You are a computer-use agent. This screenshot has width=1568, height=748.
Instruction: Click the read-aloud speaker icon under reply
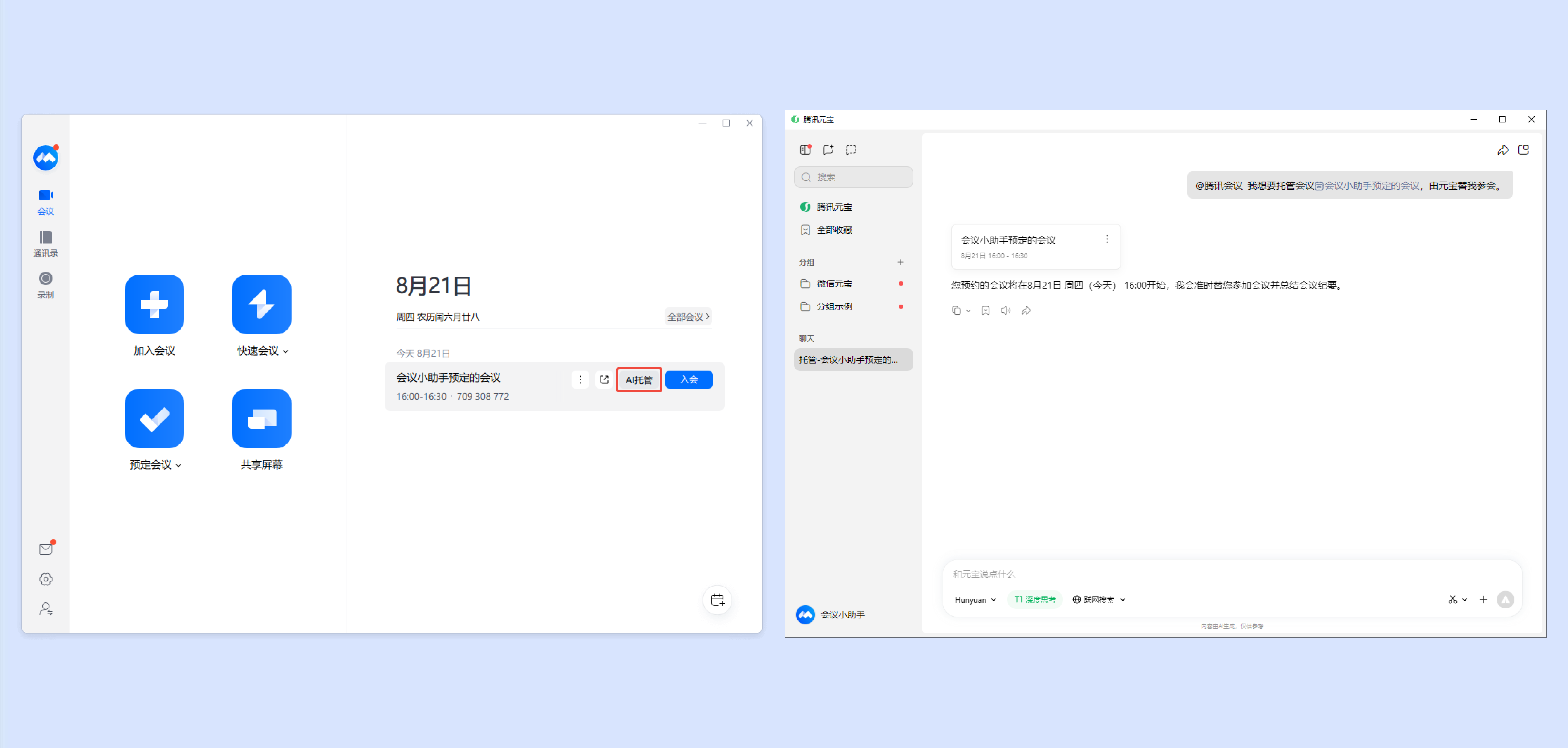(x=1006, y=310)
